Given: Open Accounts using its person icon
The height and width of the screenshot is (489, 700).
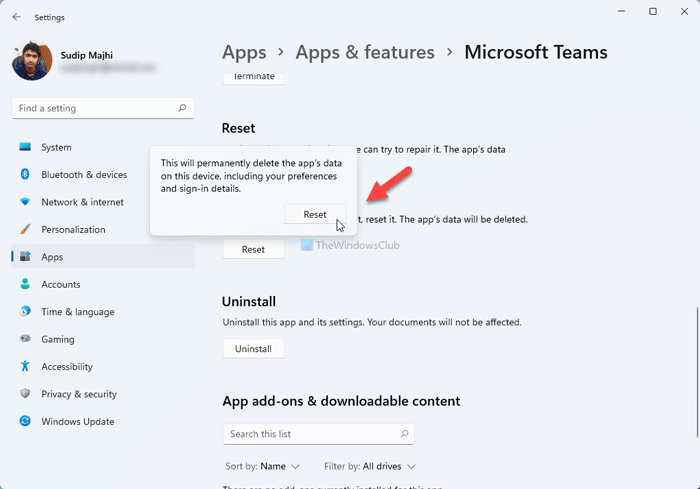Looking at the screenshot, I should [26, 284].
